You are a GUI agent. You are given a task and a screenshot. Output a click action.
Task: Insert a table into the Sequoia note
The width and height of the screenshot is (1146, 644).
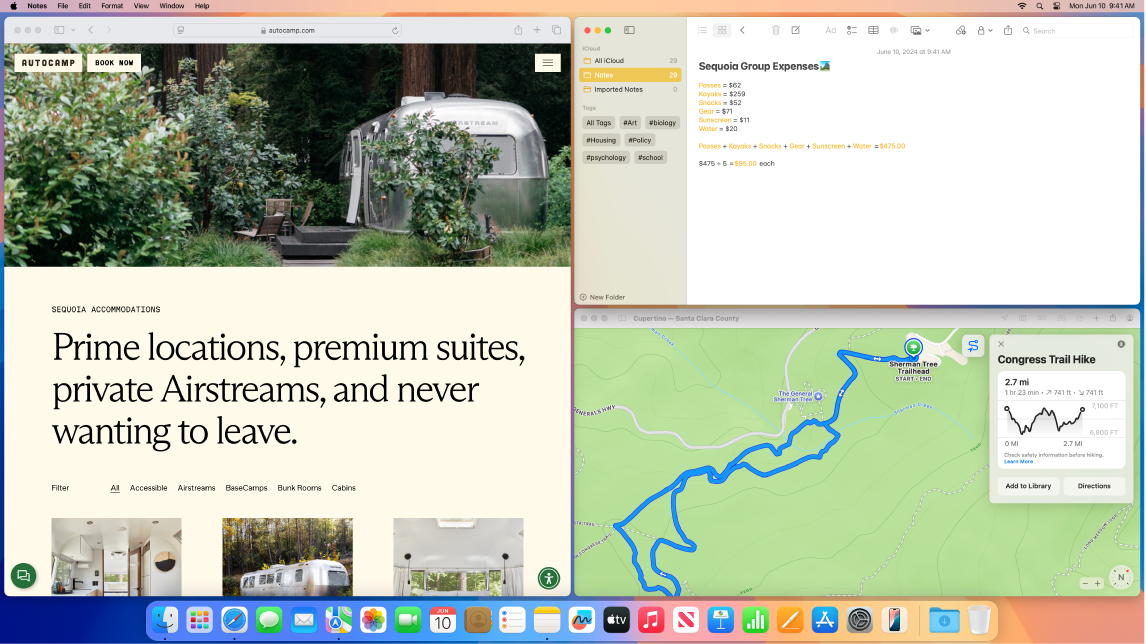point(874,30)
